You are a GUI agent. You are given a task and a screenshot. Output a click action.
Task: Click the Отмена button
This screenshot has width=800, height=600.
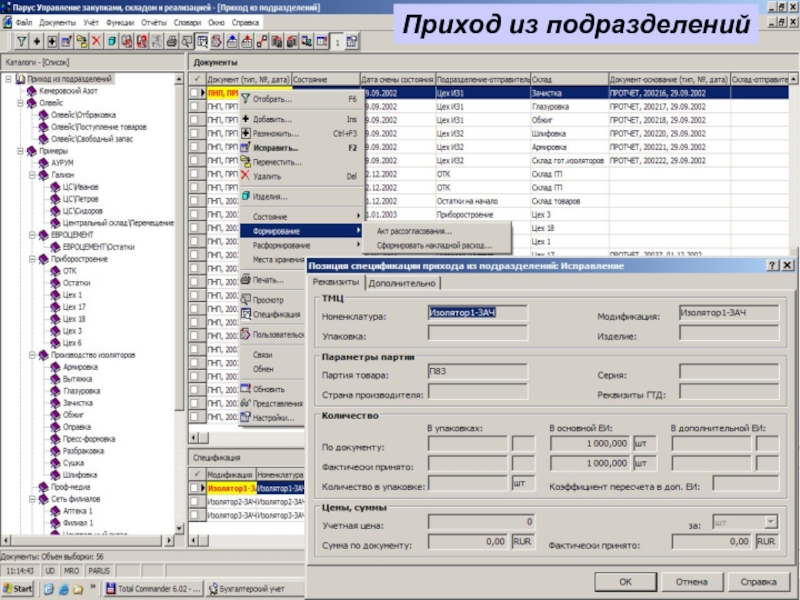[691, 580]
